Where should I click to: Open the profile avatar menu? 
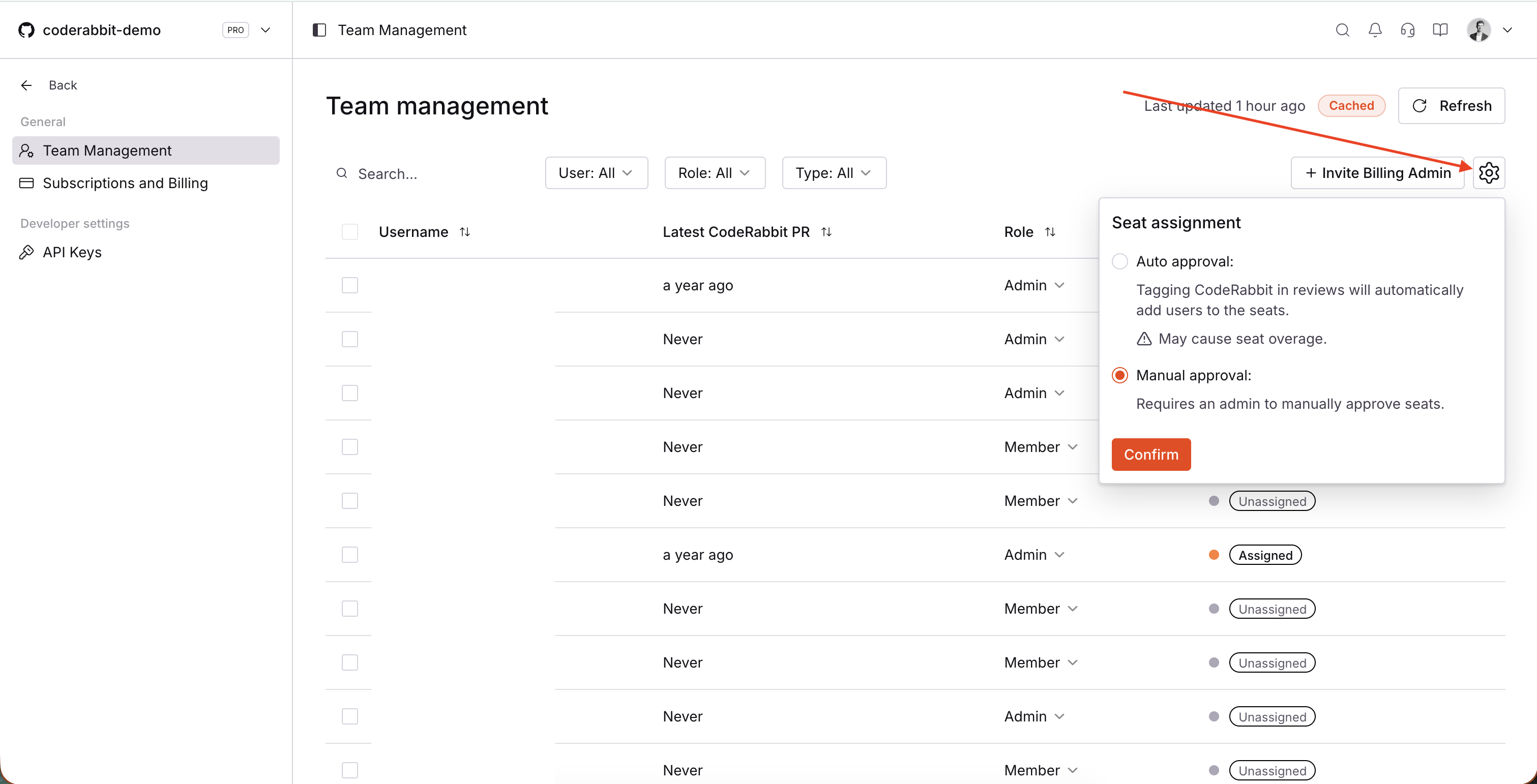coord(1479,30)
